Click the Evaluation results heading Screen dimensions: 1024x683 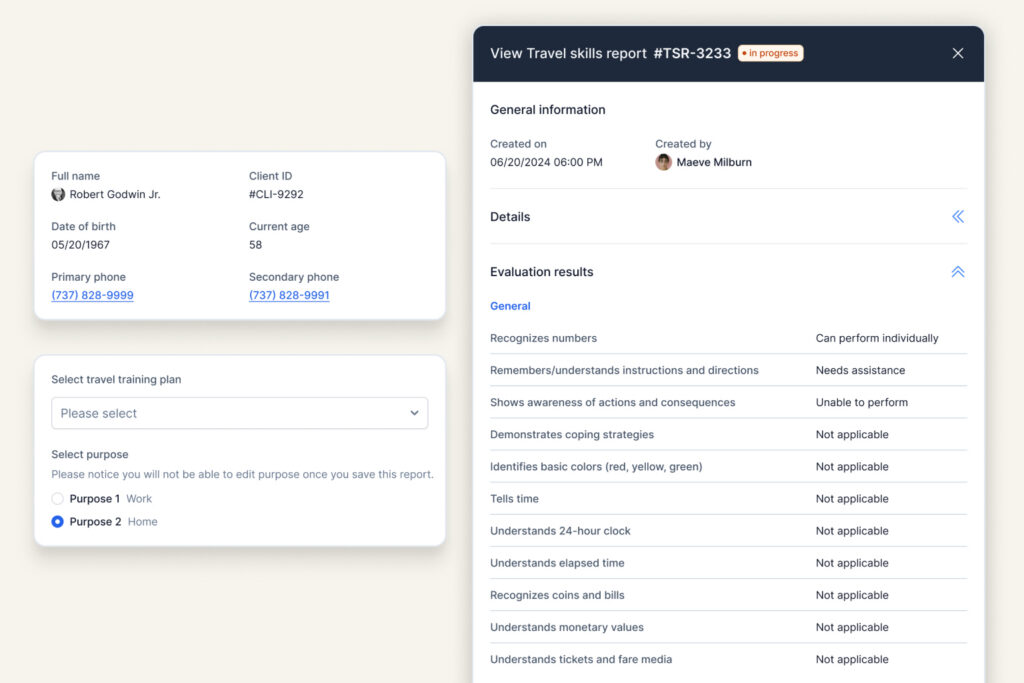[x=541, y=272]
